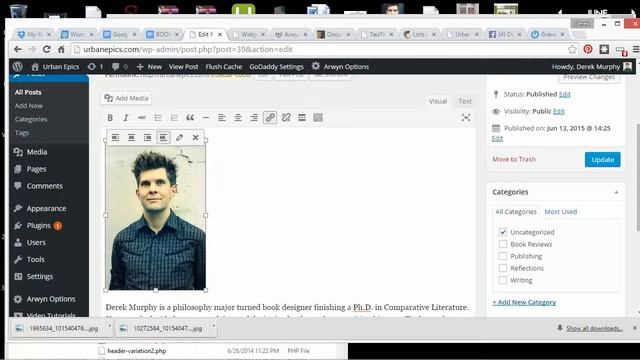
Task: Align the image right via image toolbar
Action: (147, 138)
